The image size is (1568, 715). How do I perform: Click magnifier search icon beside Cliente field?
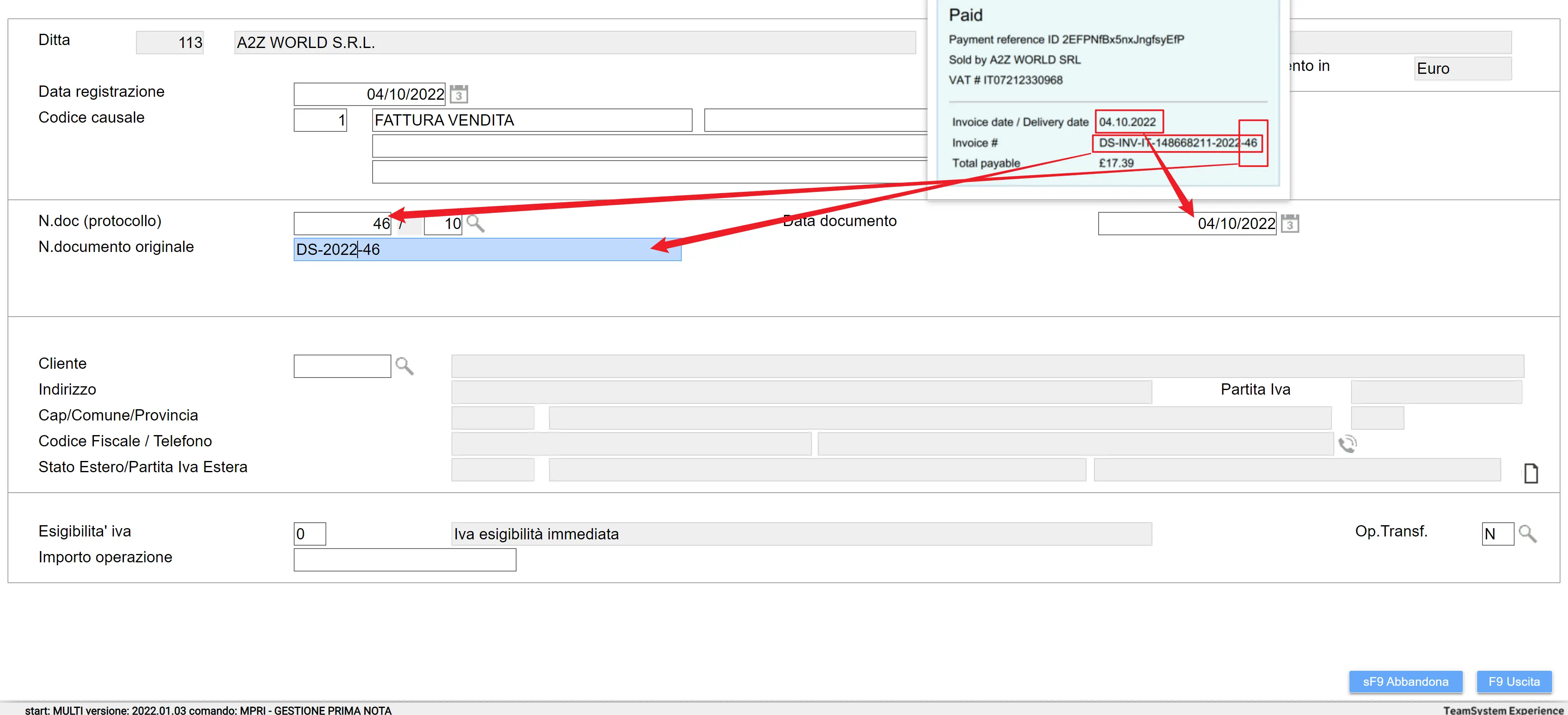(x=404, y=366)
